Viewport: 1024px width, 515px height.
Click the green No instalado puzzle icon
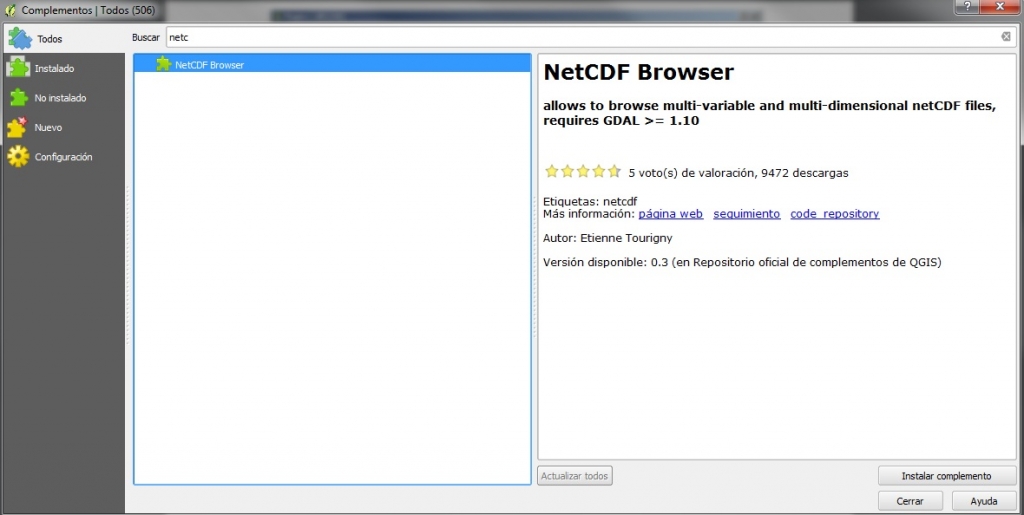point(18,98)
